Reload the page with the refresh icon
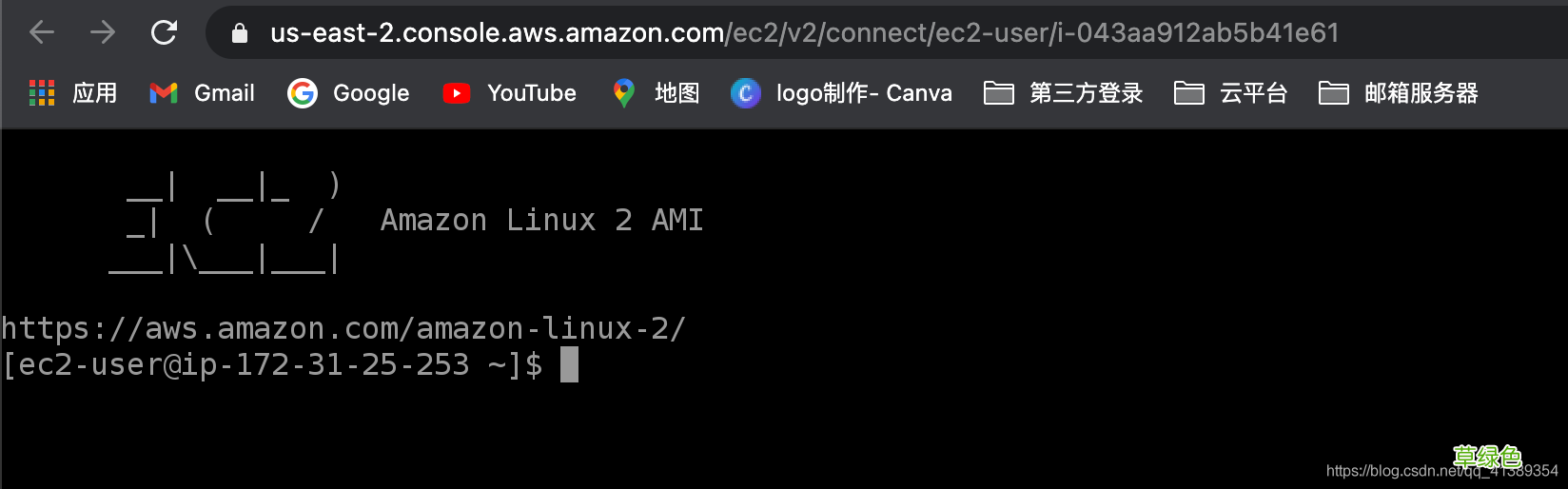 (x=164, y=33)
